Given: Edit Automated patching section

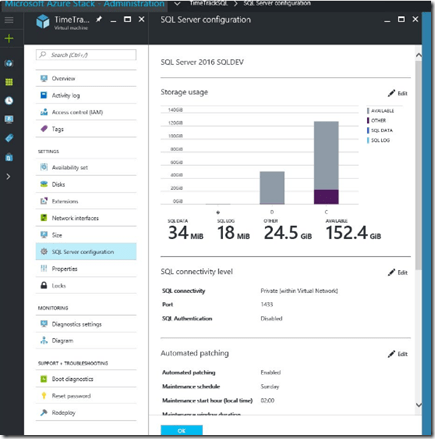Looking at the screenshot, I should 398,354.
